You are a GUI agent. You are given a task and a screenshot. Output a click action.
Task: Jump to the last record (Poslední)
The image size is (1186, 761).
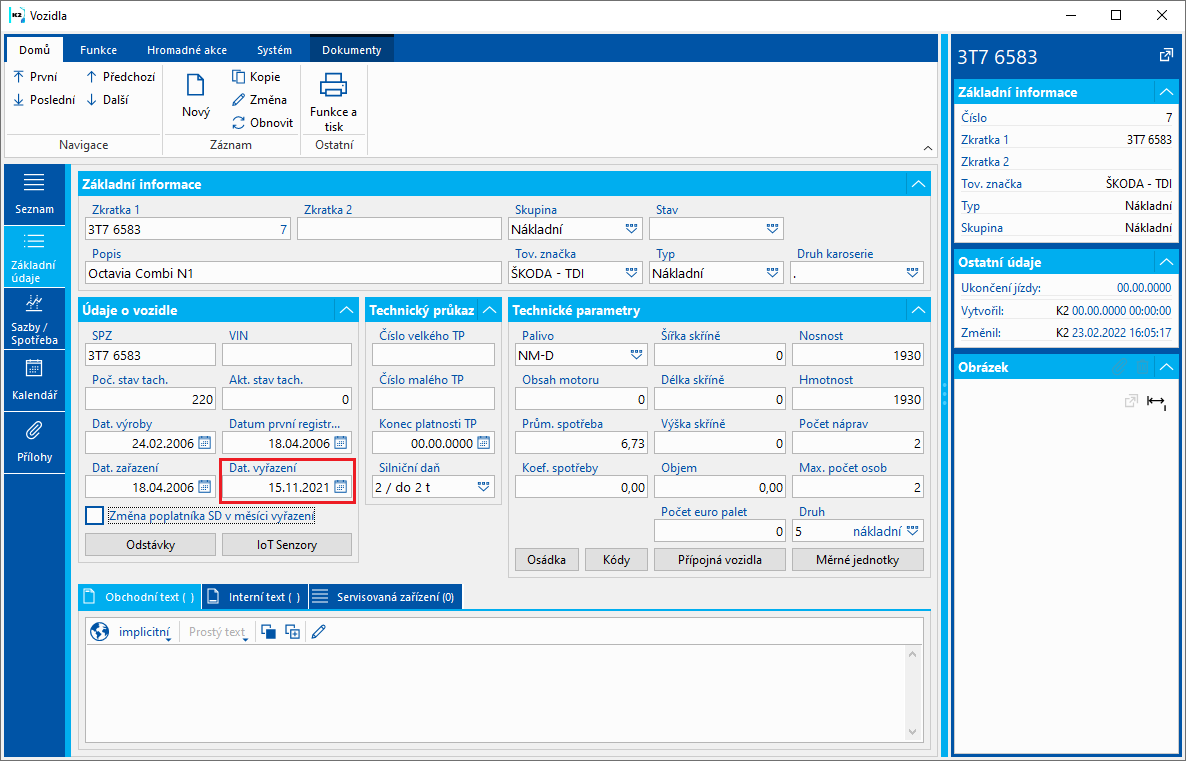pos(44,99)
